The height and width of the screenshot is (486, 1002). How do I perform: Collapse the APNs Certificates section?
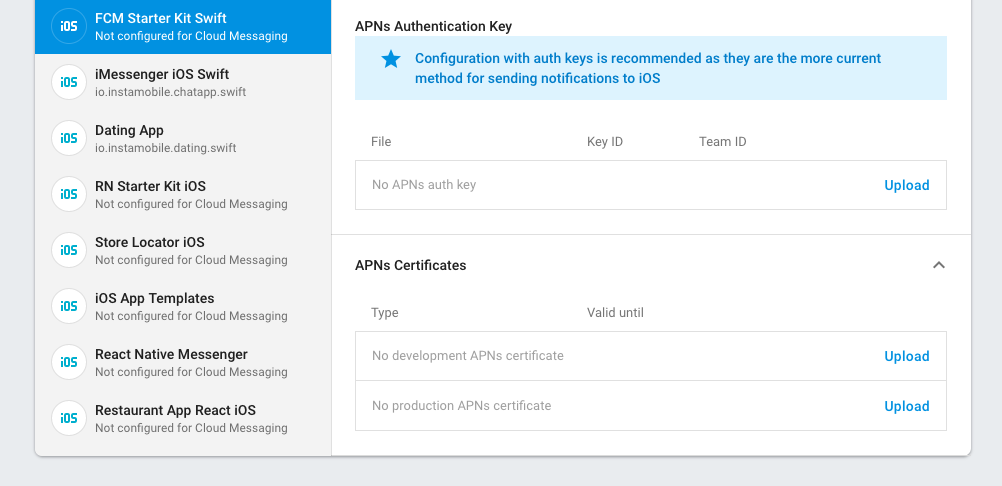click(938, 265)
